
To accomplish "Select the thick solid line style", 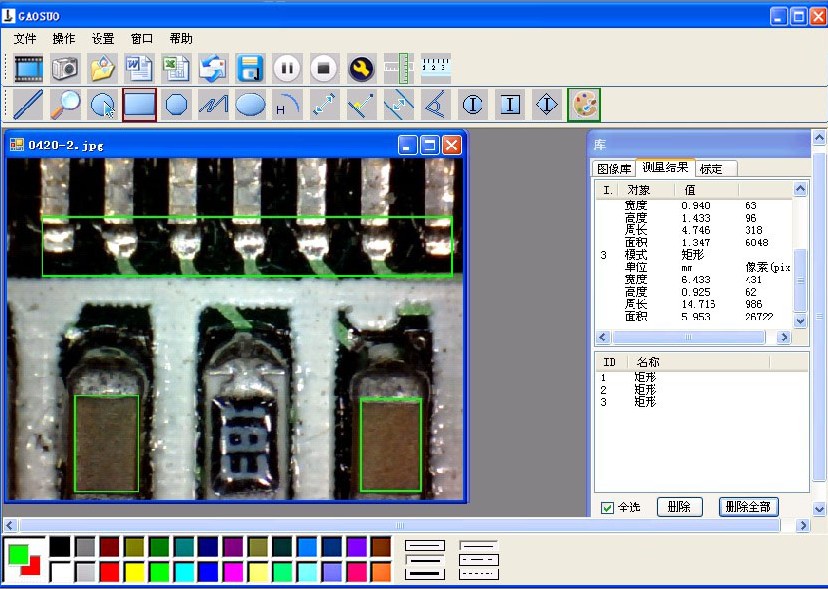I will 425,574.
